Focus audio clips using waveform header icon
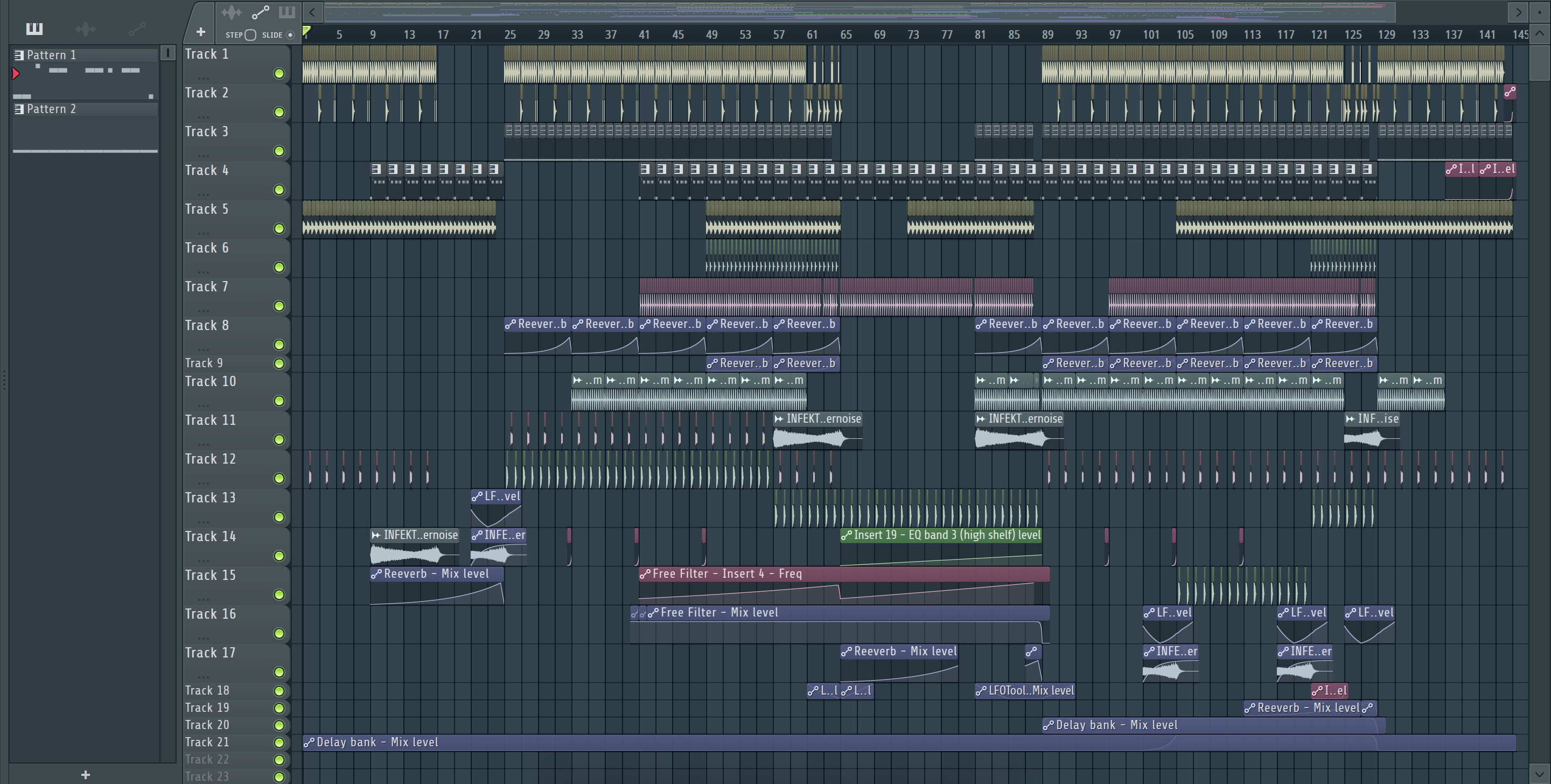Viewport: 1551px width, 784px height. click(231, 12)
